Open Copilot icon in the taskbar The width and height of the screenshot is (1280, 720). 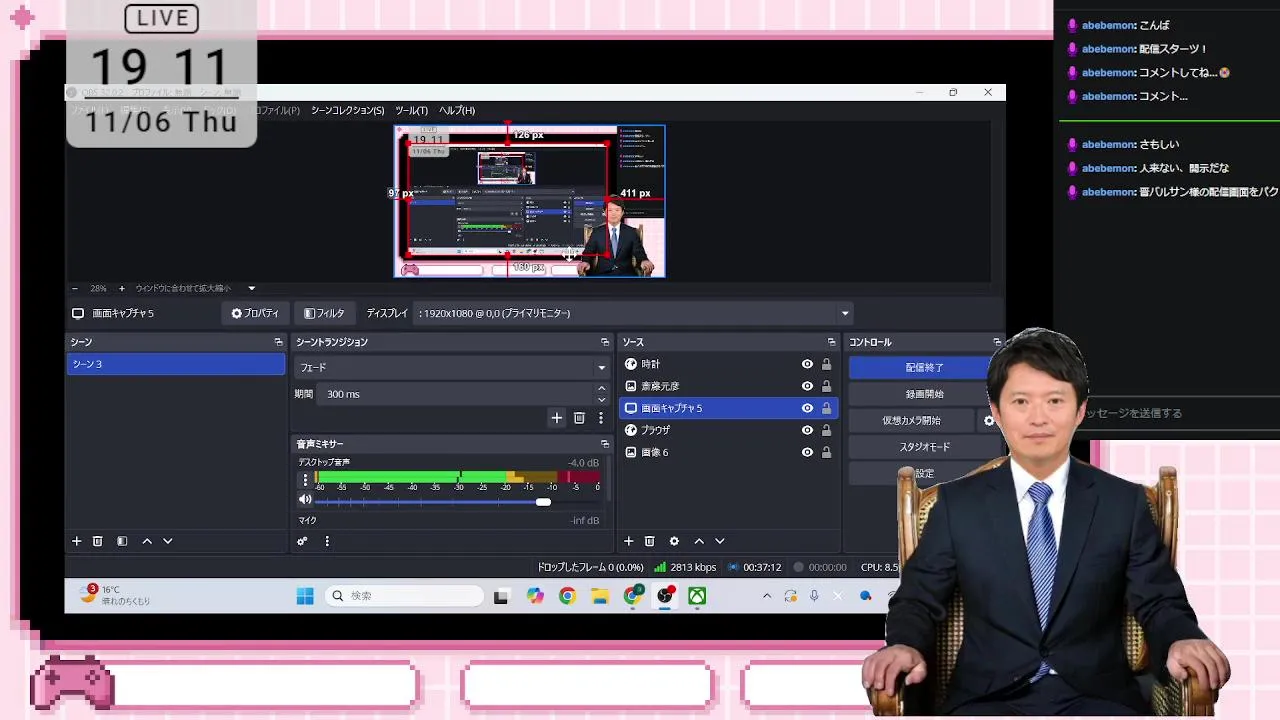pos(535,596)
